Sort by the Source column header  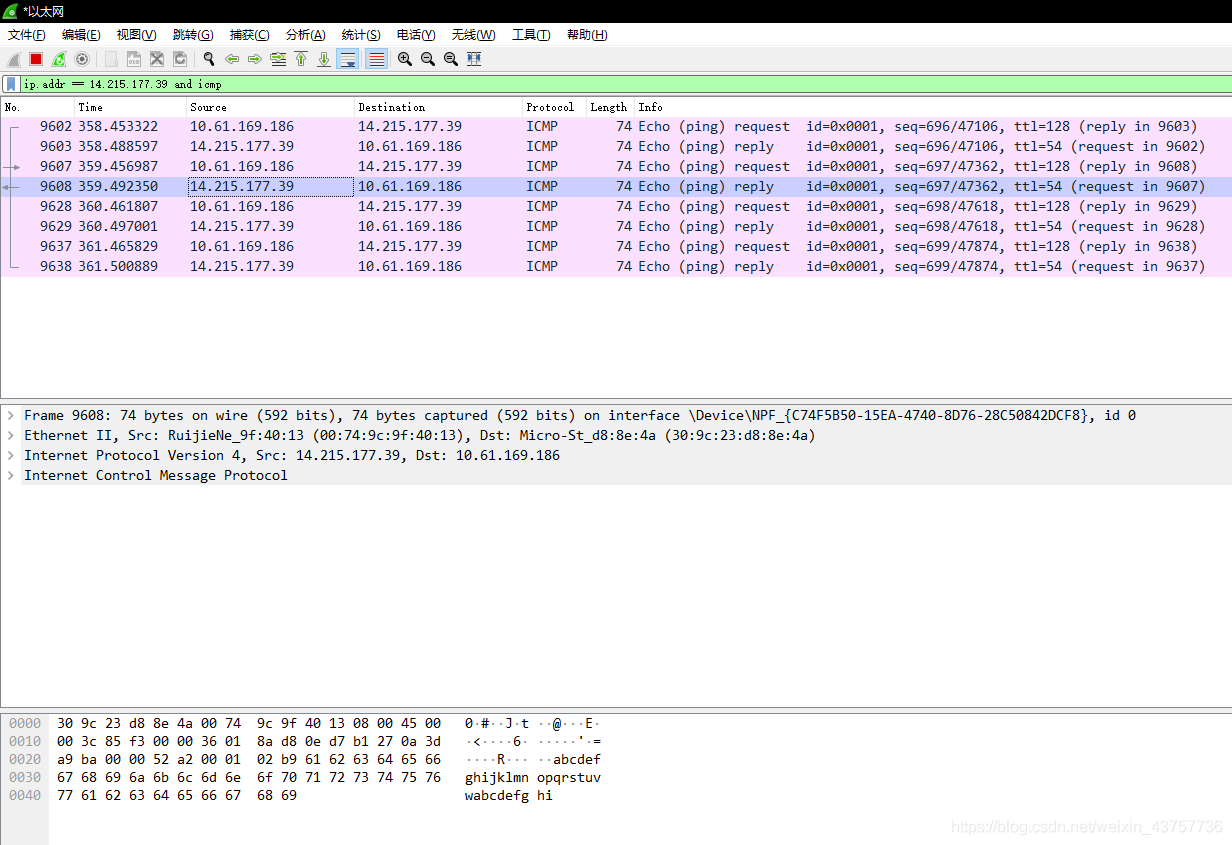(x=271, y=107)
